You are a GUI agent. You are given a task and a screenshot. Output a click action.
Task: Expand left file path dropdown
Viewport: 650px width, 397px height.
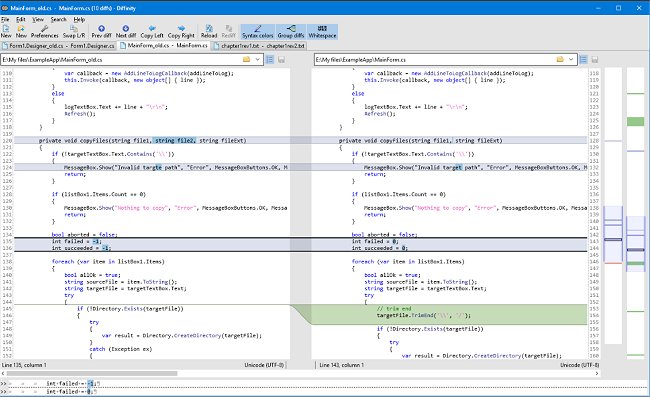coord(257,60)
